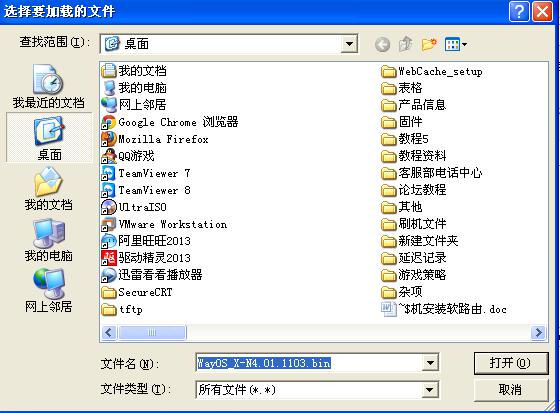The height and width of the screenshot is (413, 560).
Task: Select the TeamViewer 8 shortcut
Action: tap(146, 190)
